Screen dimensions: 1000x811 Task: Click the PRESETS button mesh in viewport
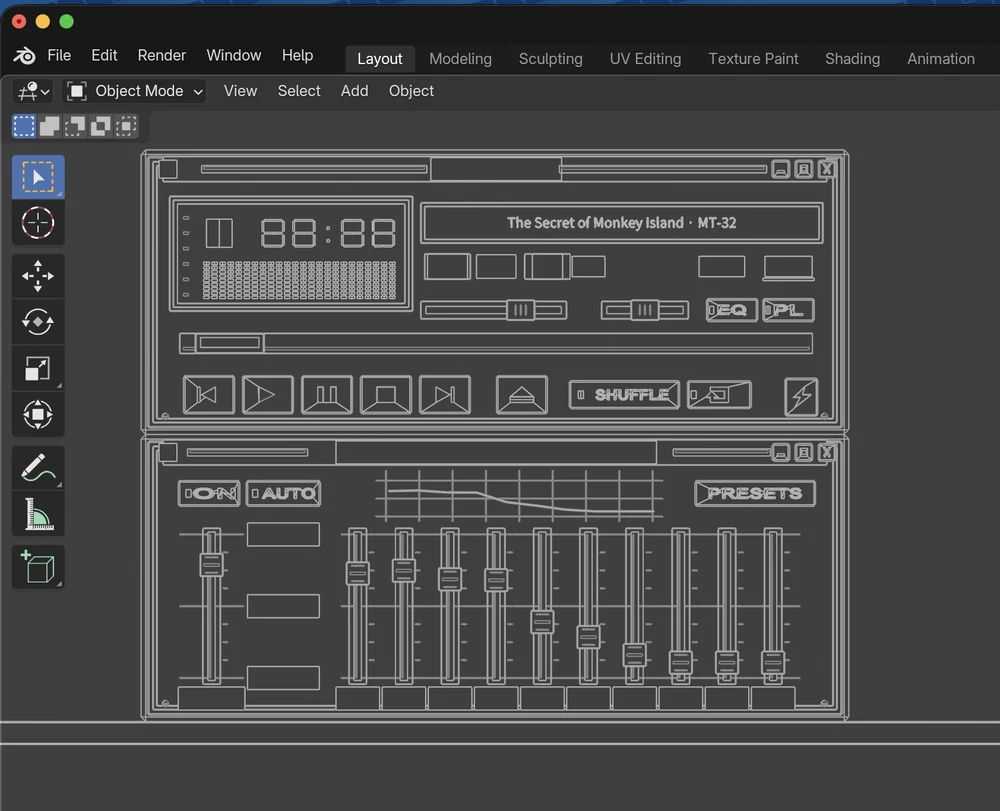(x=754, y=493)
